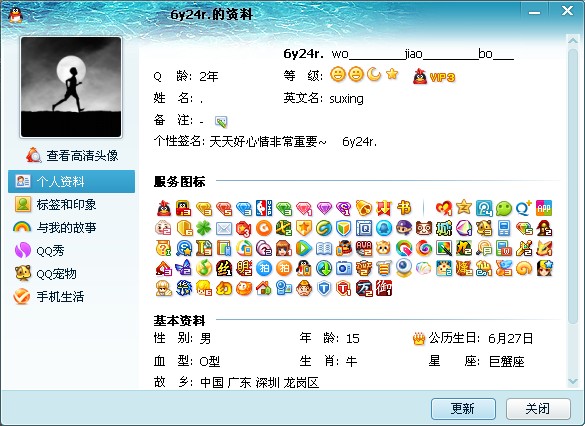Click the AVA game service icon
Screen dimensions: 585x426
(364, 248)
